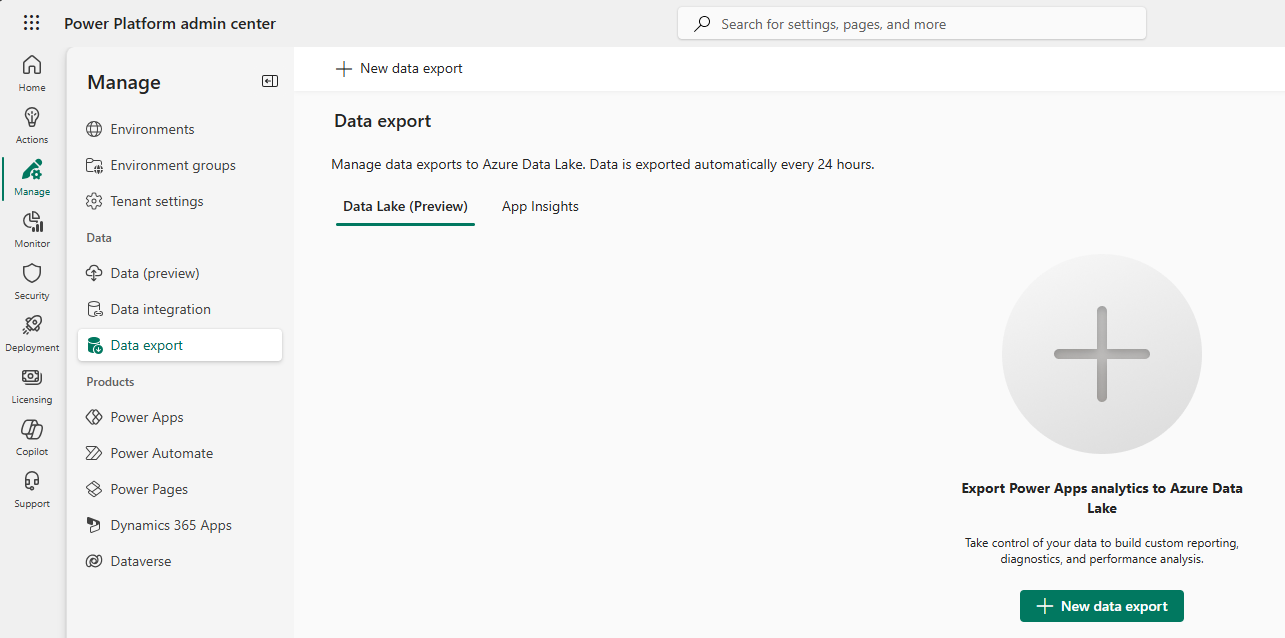Go to Home in left rail

pos(32,73)
